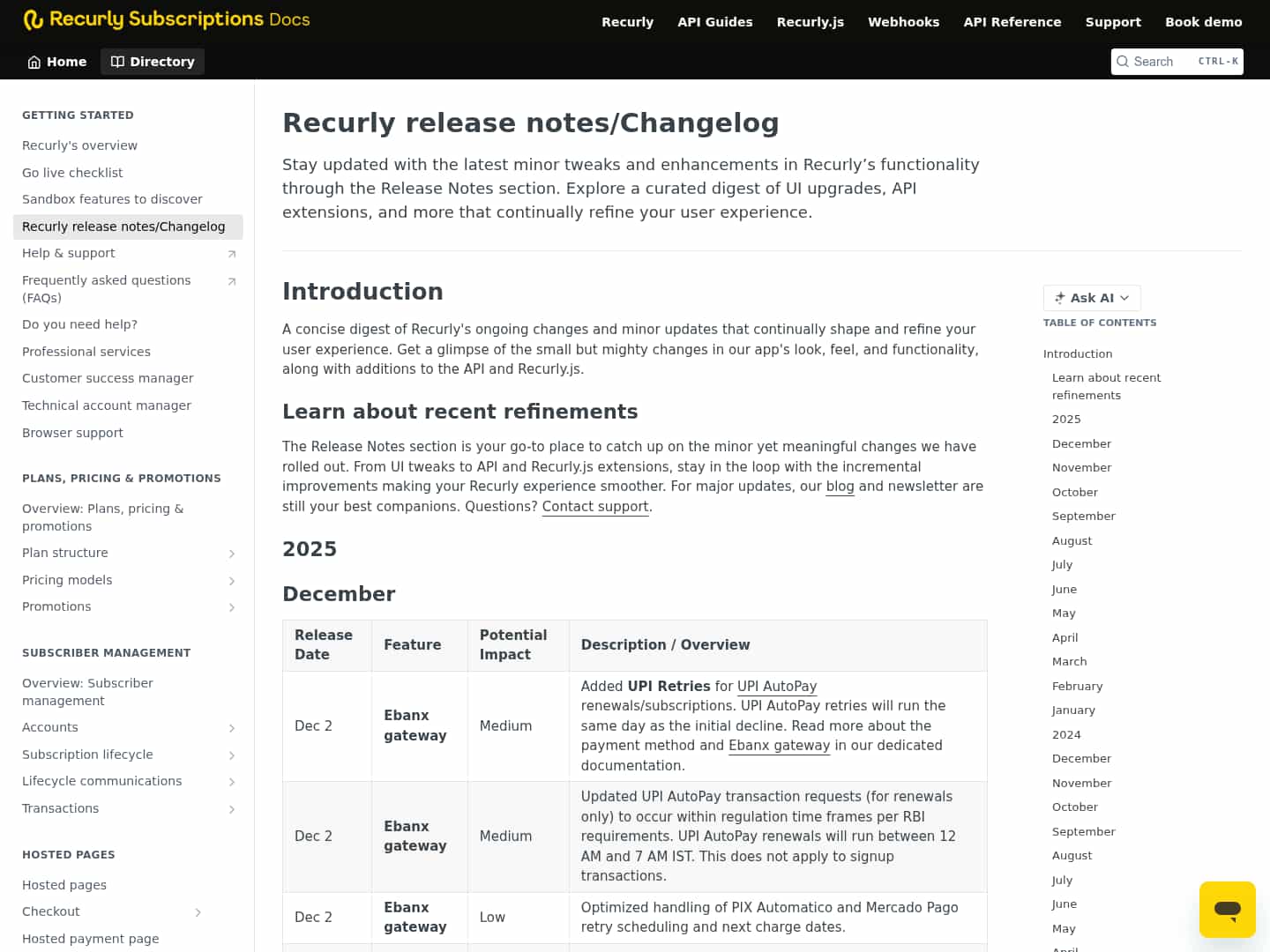The image size is (1270, 952).
Task: Open the API Reference menu item
Action: point(1012,21)
